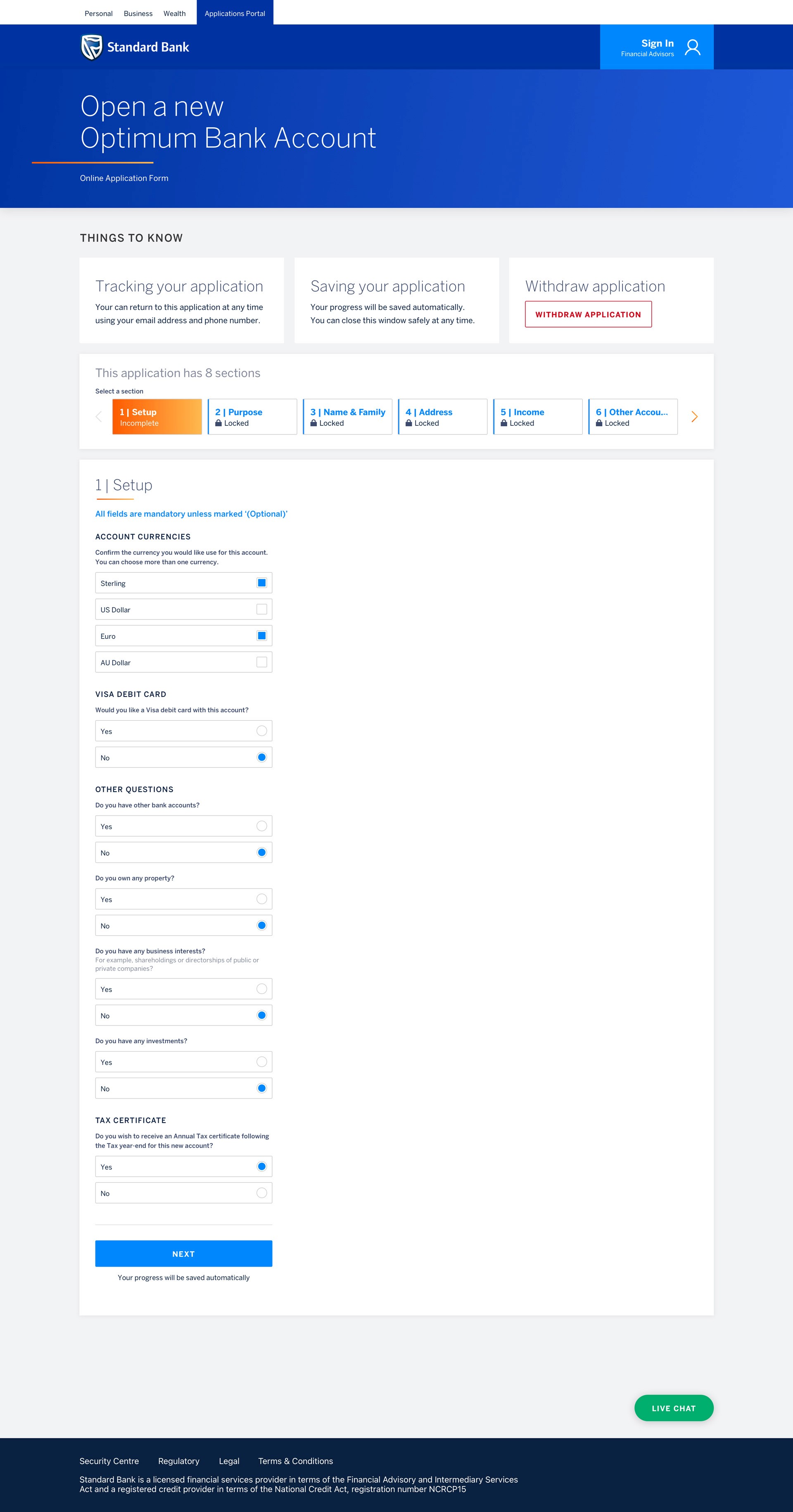Click the Standard Bank shield logo

[x=92, y=47]
